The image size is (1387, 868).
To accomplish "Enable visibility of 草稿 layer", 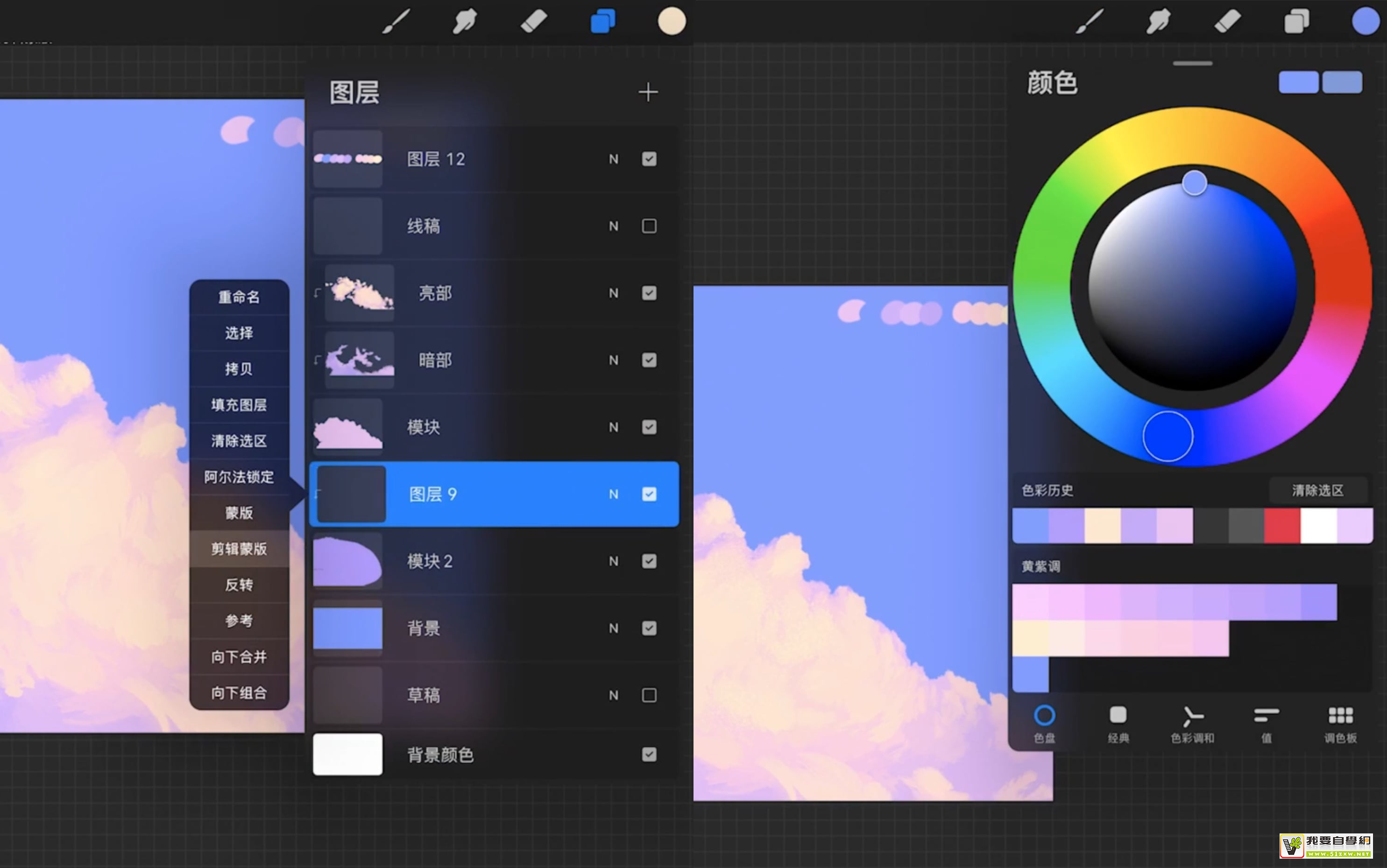I will [x=649, y=695].
